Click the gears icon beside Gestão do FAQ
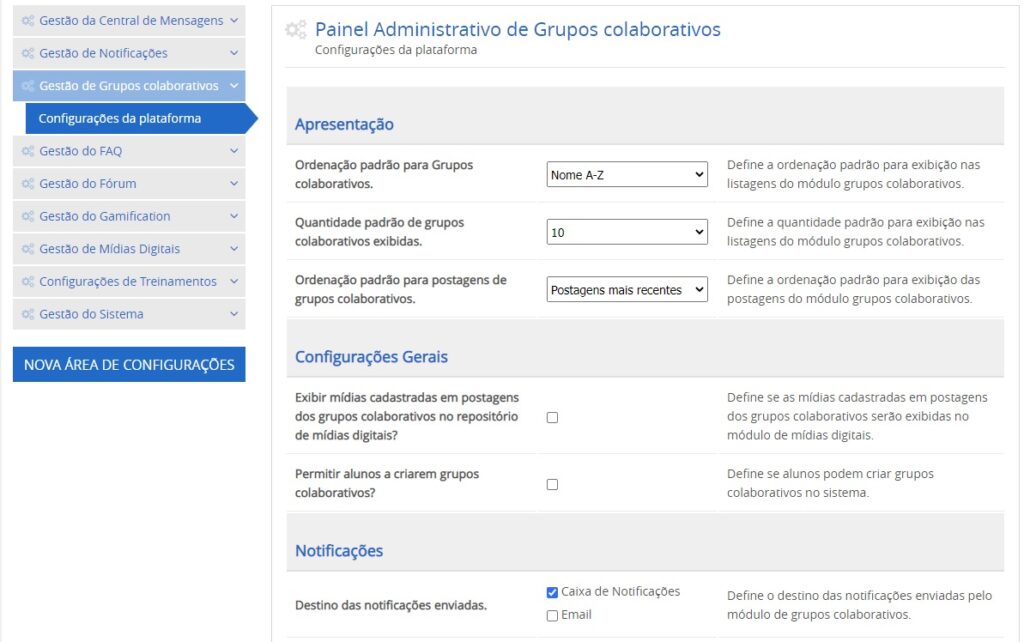Image resolution: width=1024 pixels, height=642 pixels. click(x=28, y=151)
